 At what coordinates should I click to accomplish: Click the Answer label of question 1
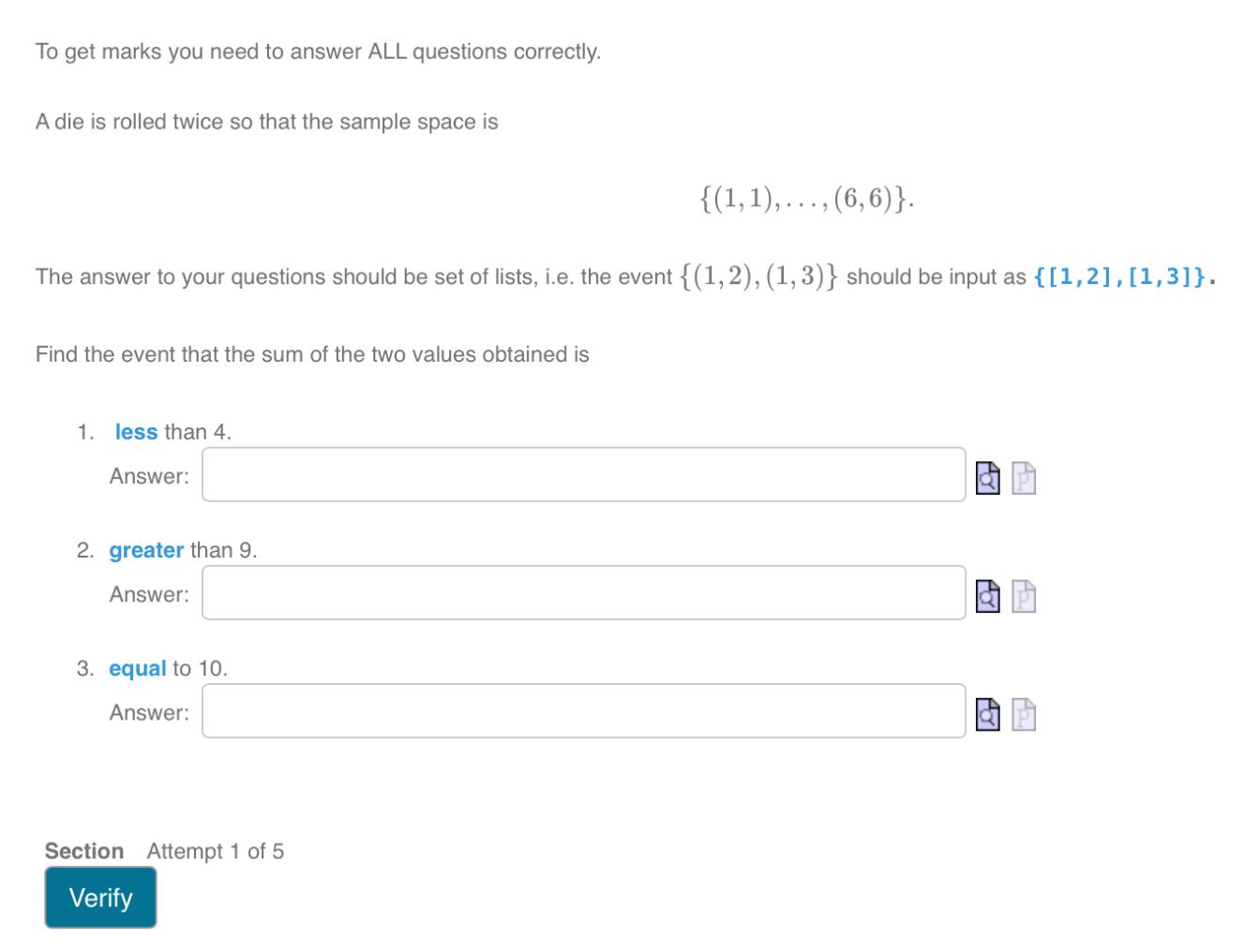tap(146, 476)
